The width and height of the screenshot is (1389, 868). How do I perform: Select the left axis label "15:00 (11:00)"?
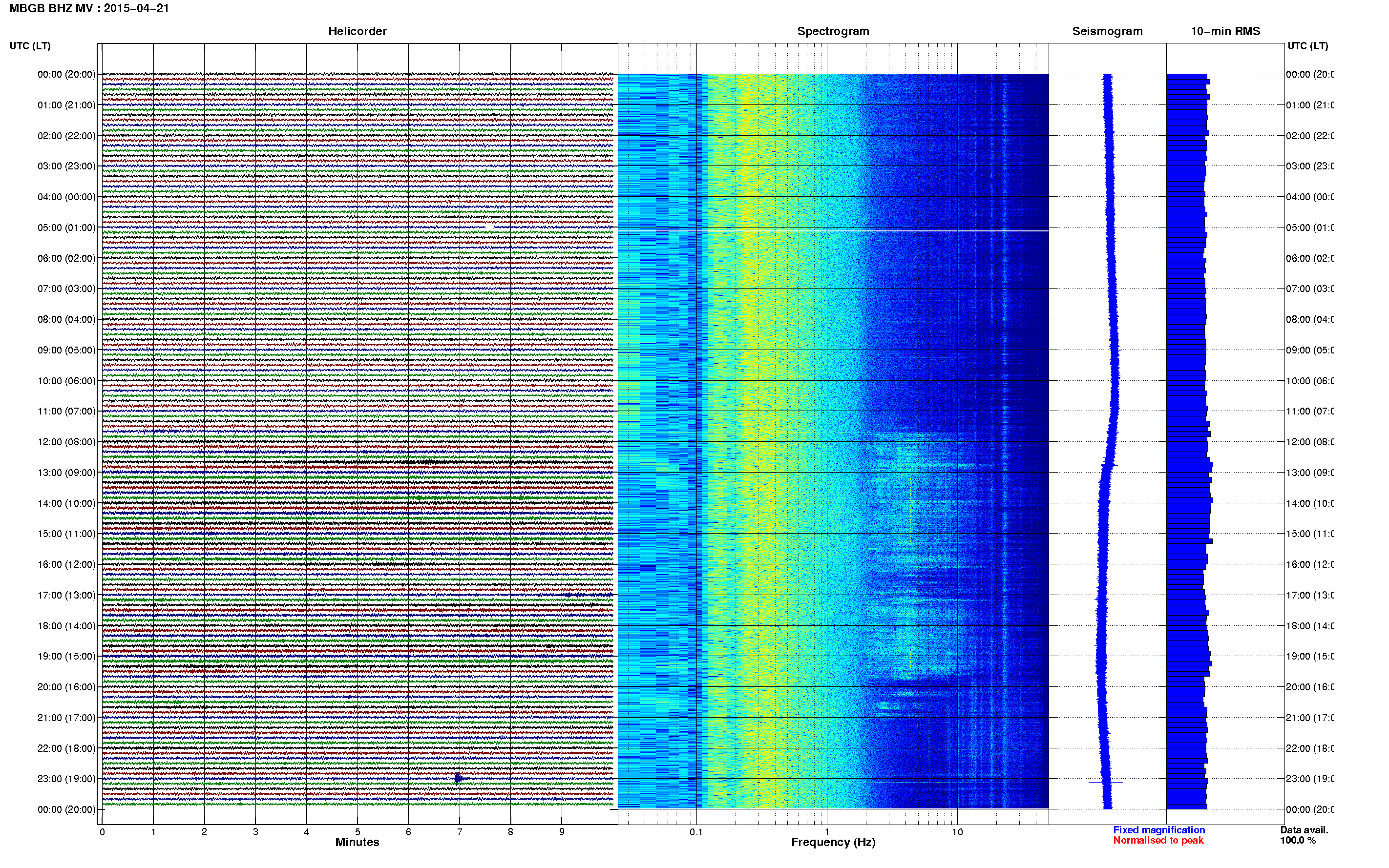(66, 533)
